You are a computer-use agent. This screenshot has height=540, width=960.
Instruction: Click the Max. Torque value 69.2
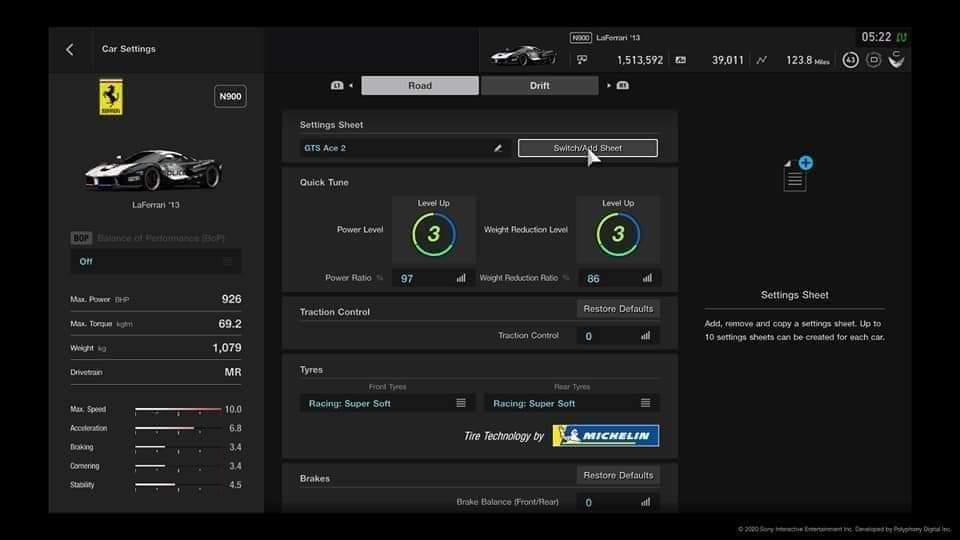click(230, 323)
